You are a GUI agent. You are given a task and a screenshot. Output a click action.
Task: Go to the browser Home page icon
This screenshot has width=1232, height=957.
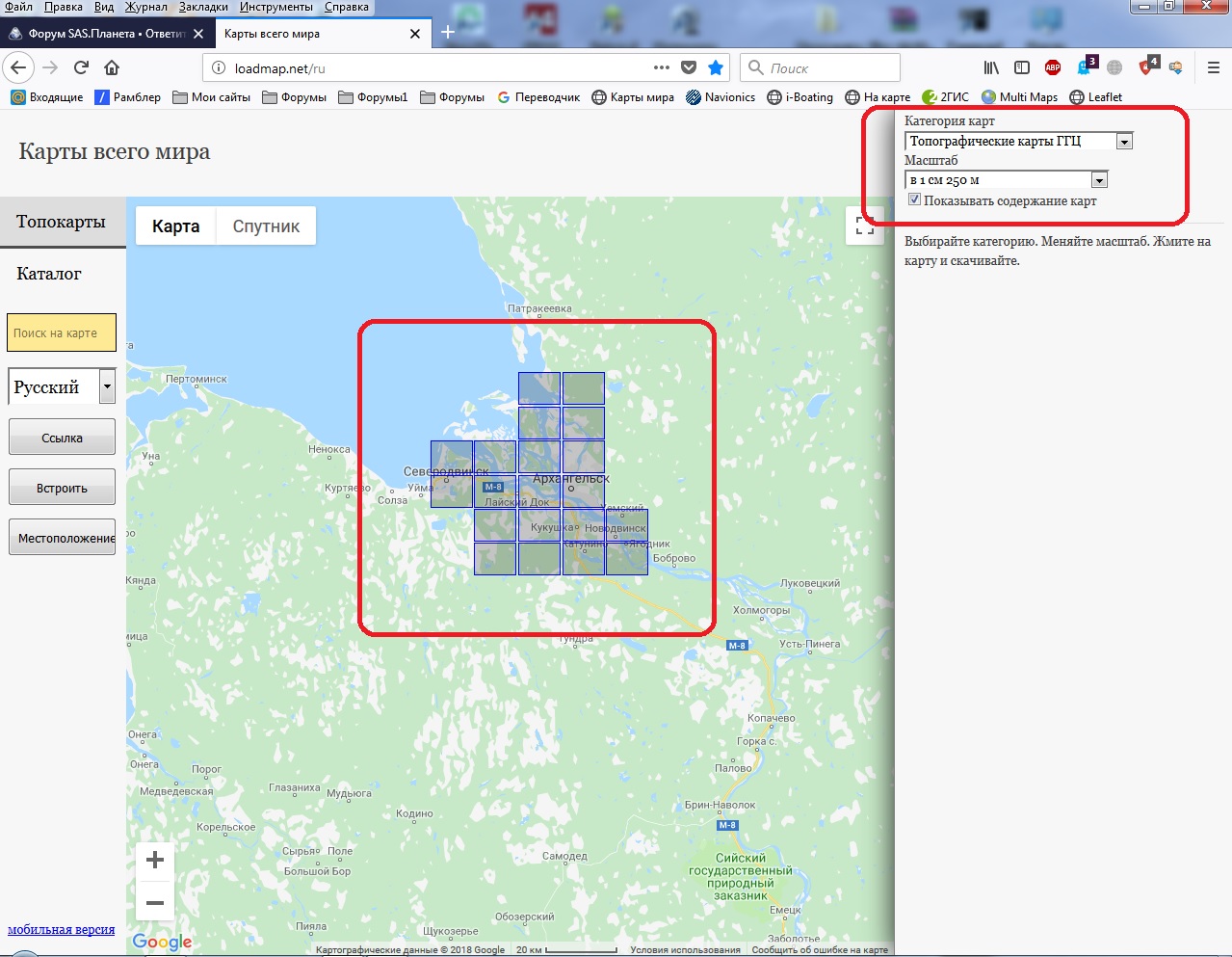(112, 67)
